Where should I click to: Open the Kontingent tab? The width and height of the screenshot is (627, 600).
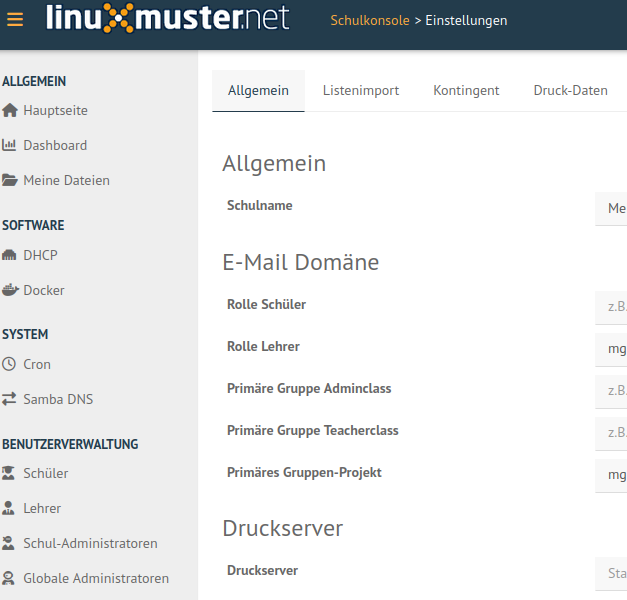(x=466, y=90)
